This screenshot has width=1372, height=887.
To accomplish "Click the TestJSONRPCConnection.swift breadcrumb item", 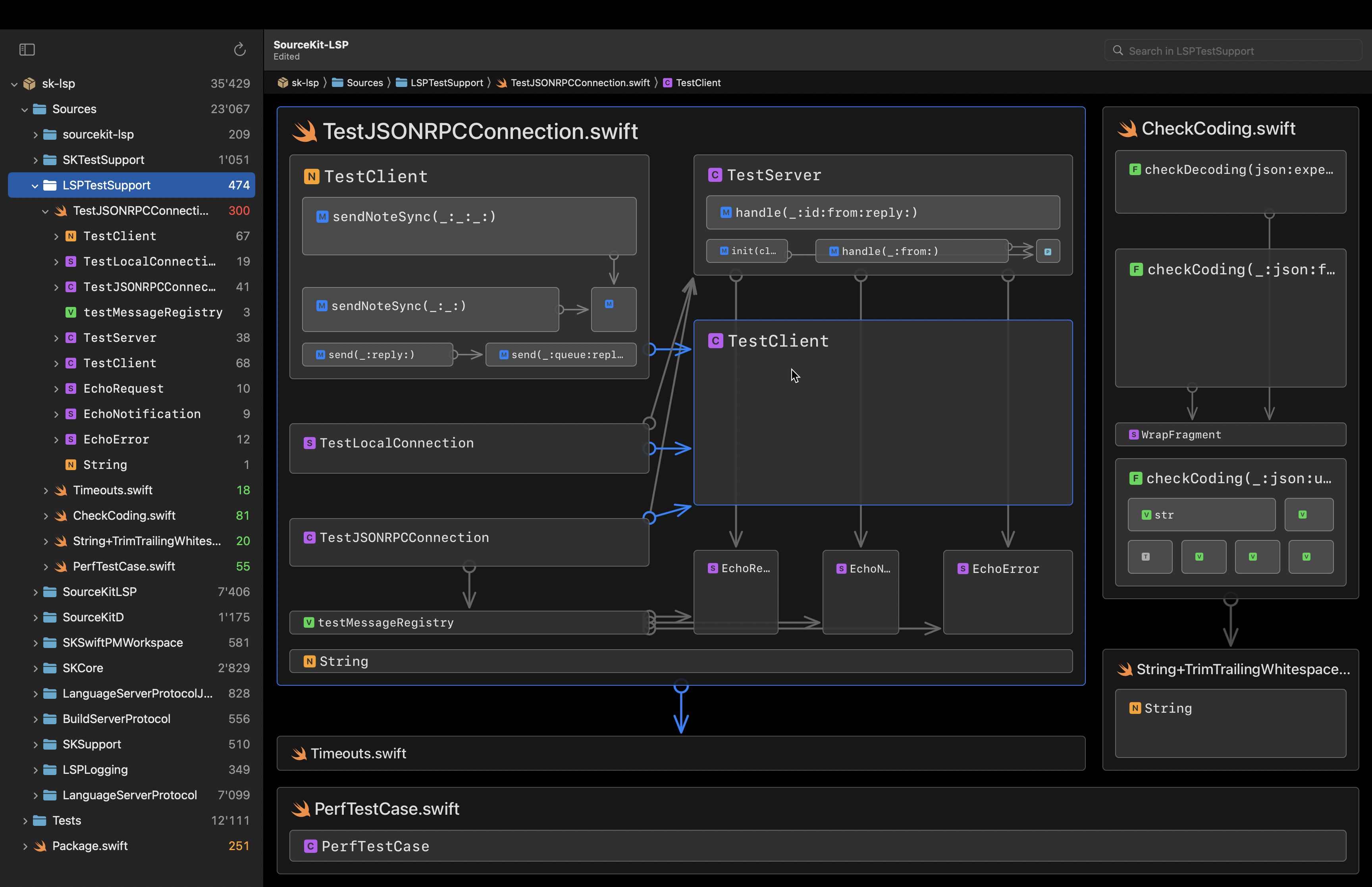I will [x=573, y=83].
